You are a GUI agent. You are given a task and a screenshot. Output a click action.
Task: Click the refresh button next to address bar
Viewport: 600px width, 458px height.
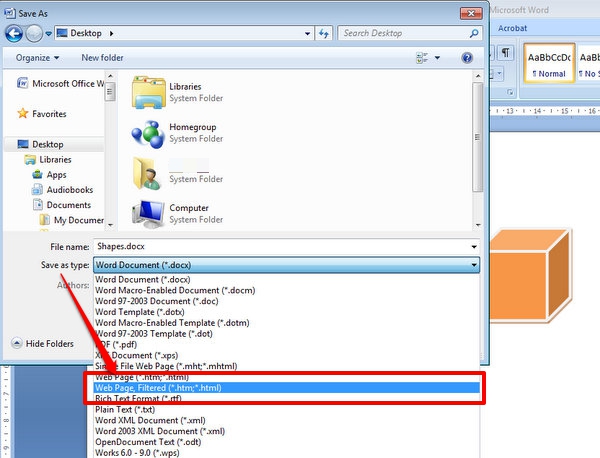pos(324,34)
